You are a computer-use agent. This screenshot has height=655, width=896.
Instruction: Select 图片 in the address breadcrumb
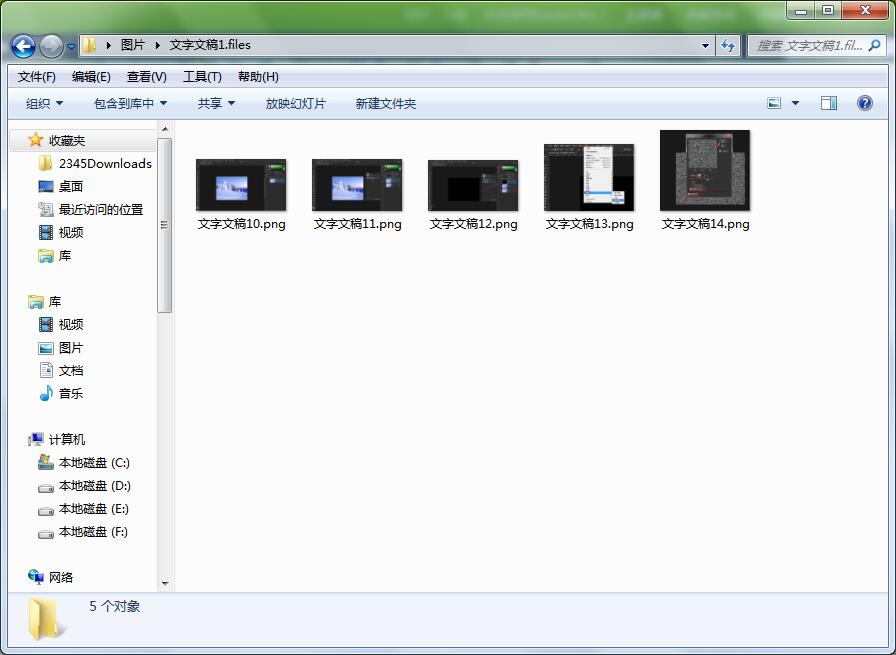(133, 45)
